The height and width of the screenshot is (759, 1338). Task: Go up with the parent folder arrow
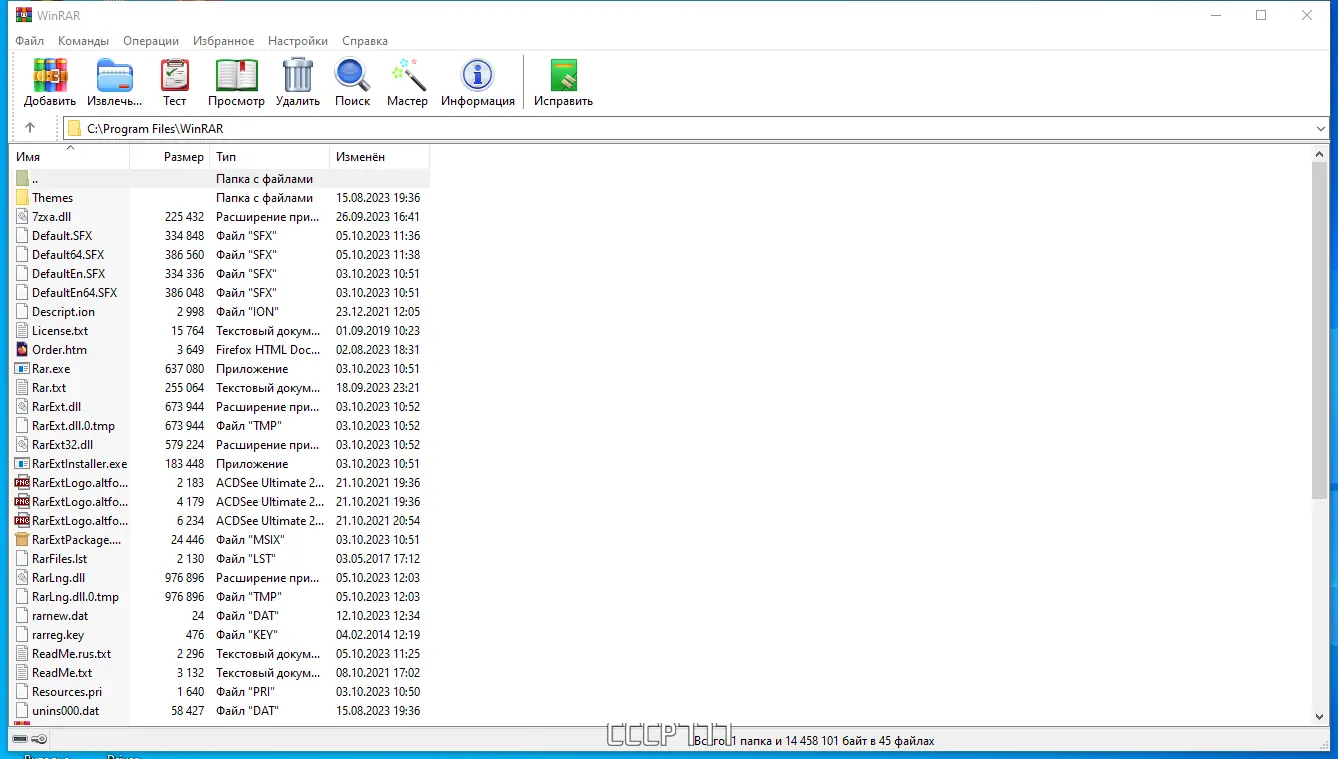30,128
